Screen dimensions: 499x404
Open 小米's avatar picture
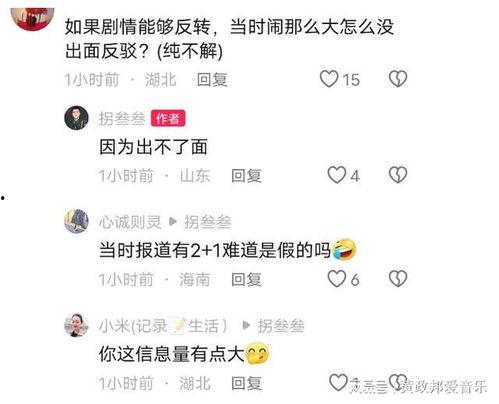pos(76,325)
